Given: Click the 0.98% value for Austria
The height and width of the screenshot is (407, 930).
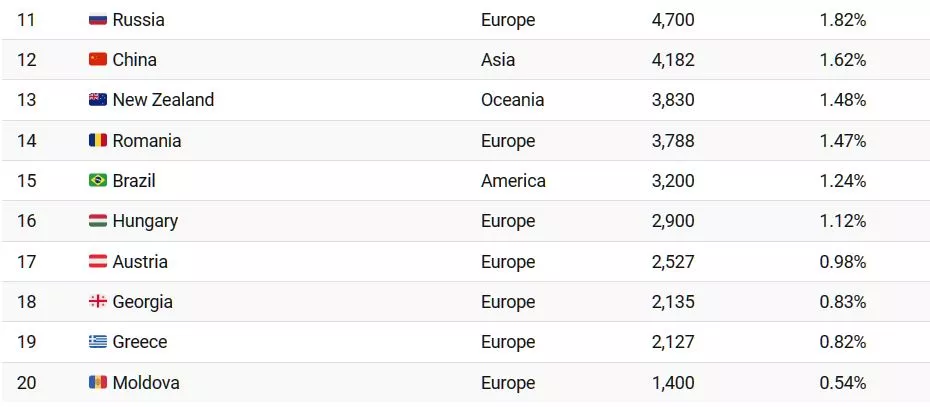Looking at the screenshot, I should (x=842, y=262).
